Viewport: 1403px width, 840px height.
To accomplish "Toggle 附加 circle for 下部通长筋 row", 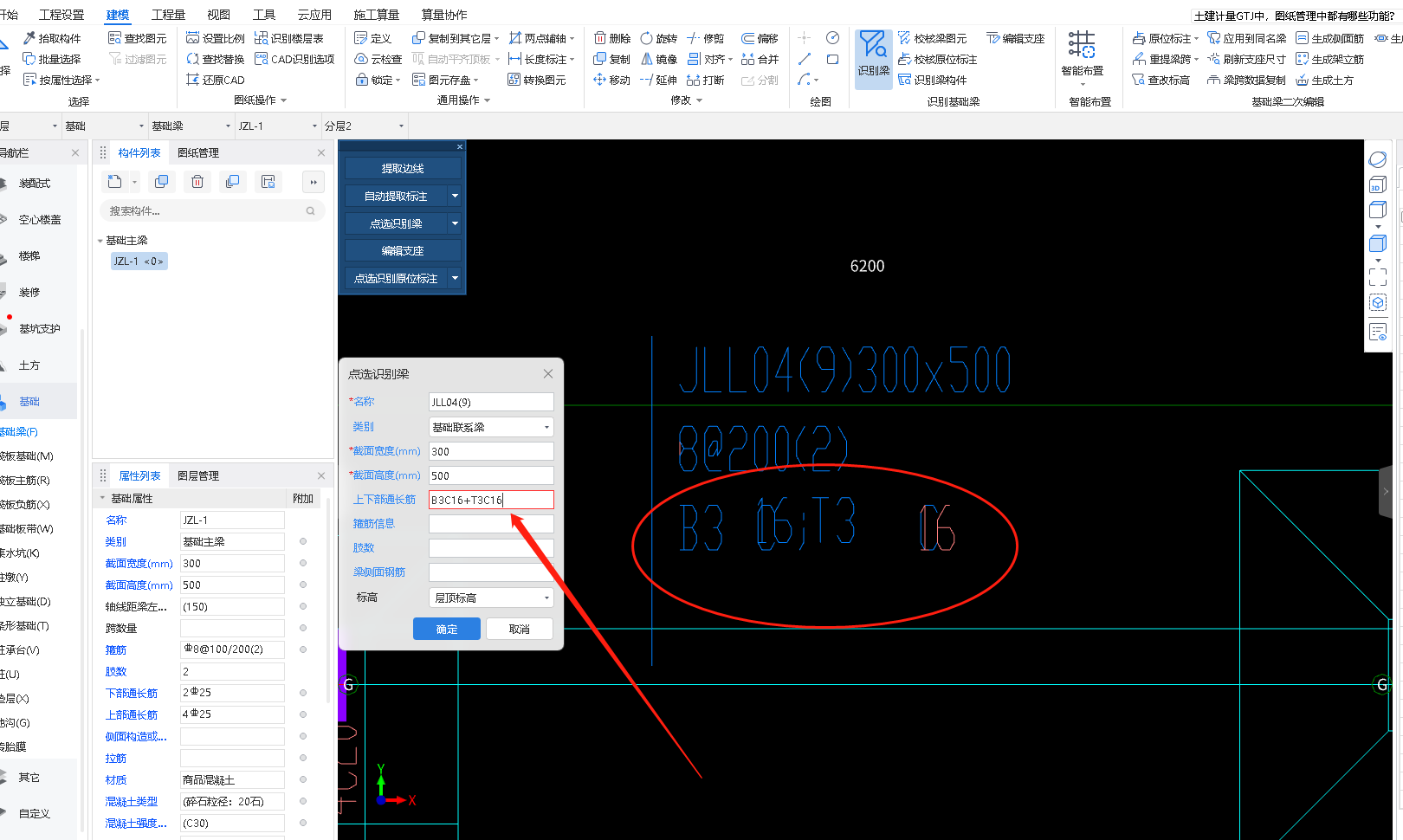I will tap(303, 693).
